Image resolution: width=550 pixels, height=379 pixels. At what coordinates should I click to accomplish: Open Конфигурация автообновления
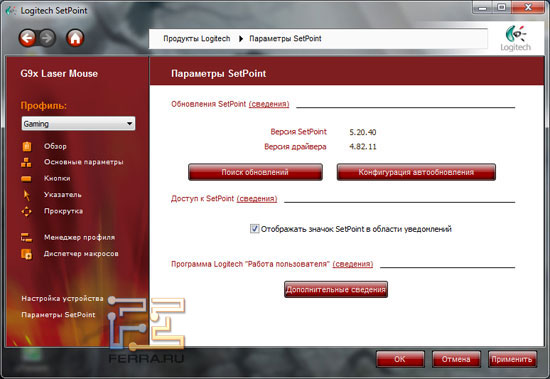click(x=416, y=172)
